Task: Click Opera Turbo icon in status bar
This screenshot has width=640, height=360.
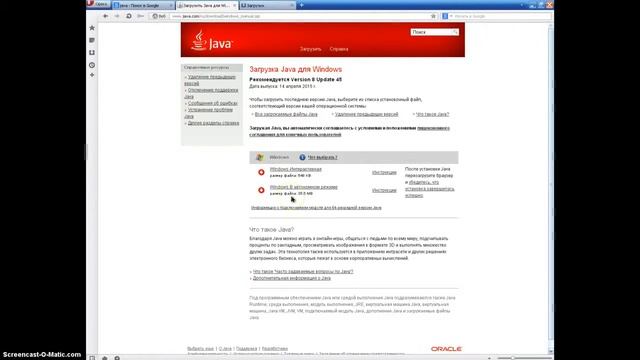Action: click(117, 358)
